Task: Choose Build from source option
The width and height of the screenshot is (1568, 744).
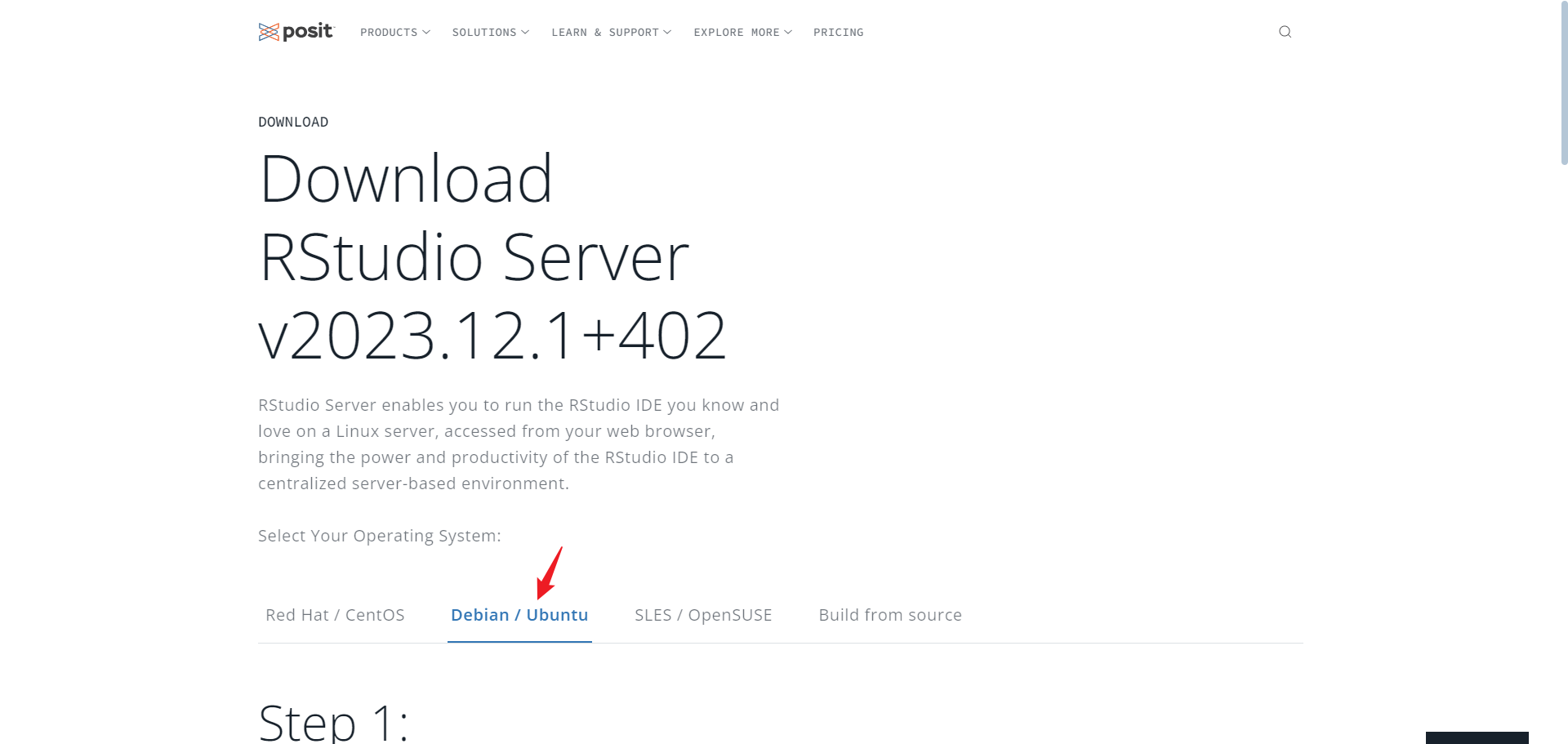Action: tap(890, 615)
